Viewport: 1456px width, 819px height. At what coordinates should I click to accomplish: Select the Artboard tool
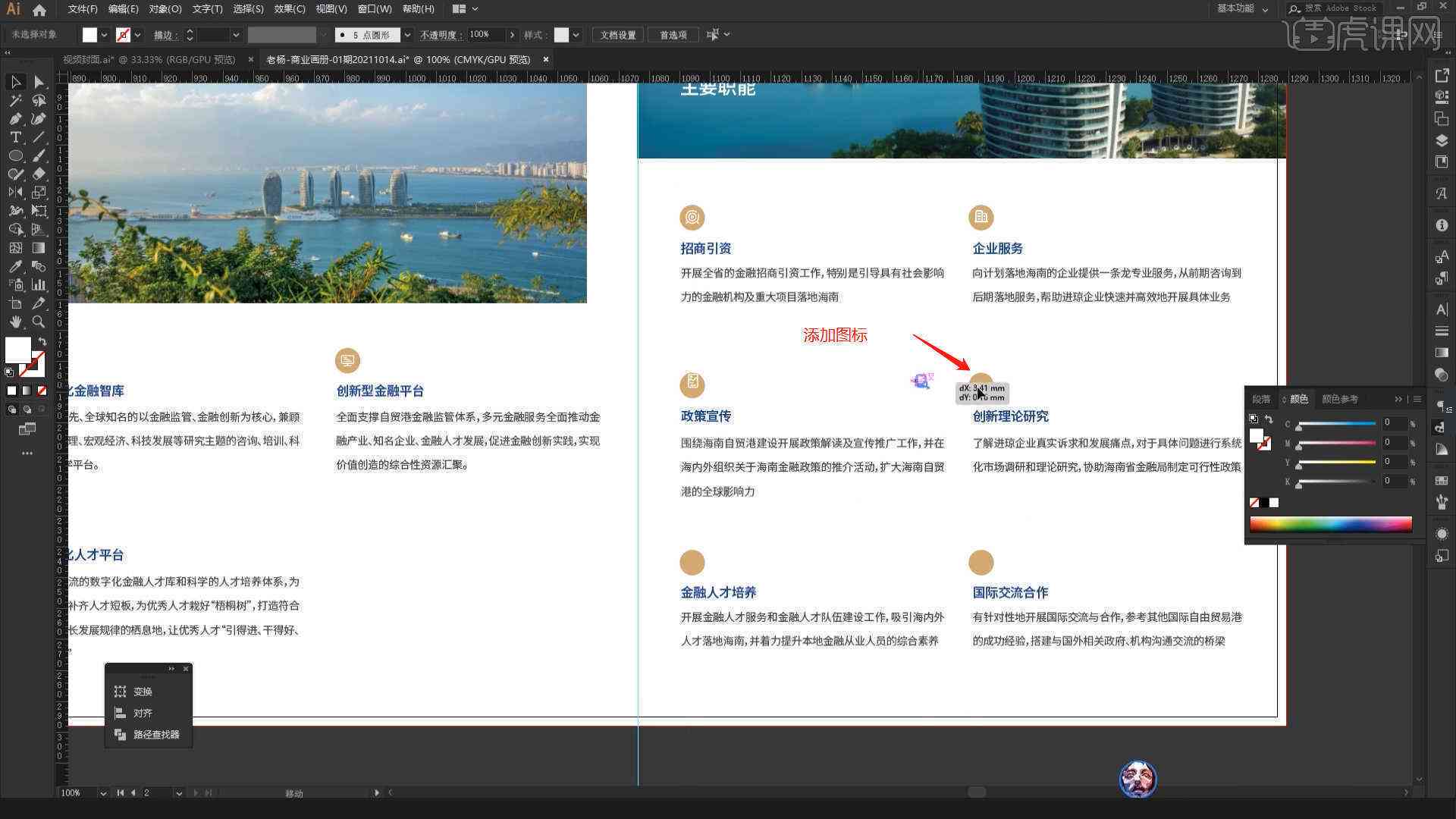15,303
